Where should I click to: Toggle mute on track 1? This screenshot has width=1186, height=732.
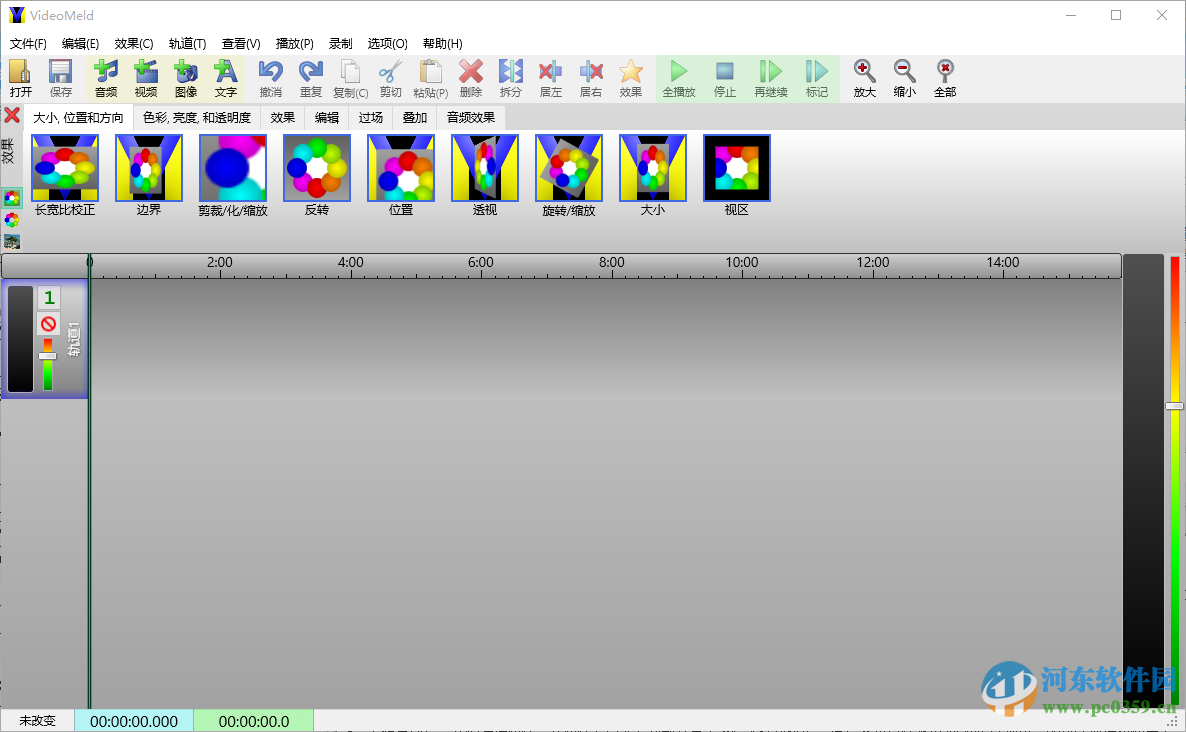click(48, 324)
